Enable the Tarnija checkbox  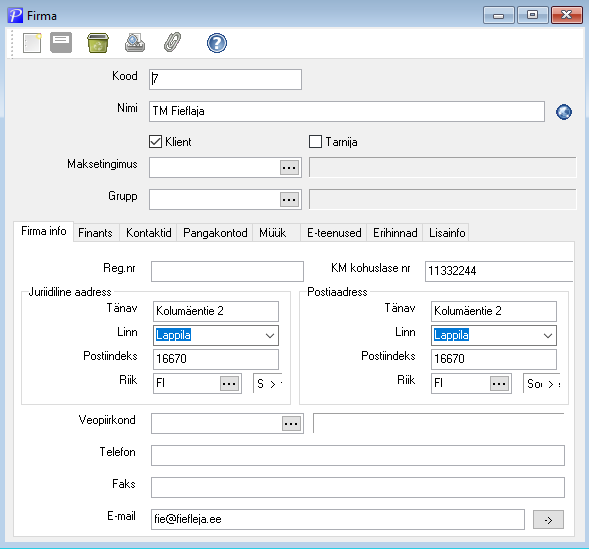pyautogui.click(x=315, y=142)
